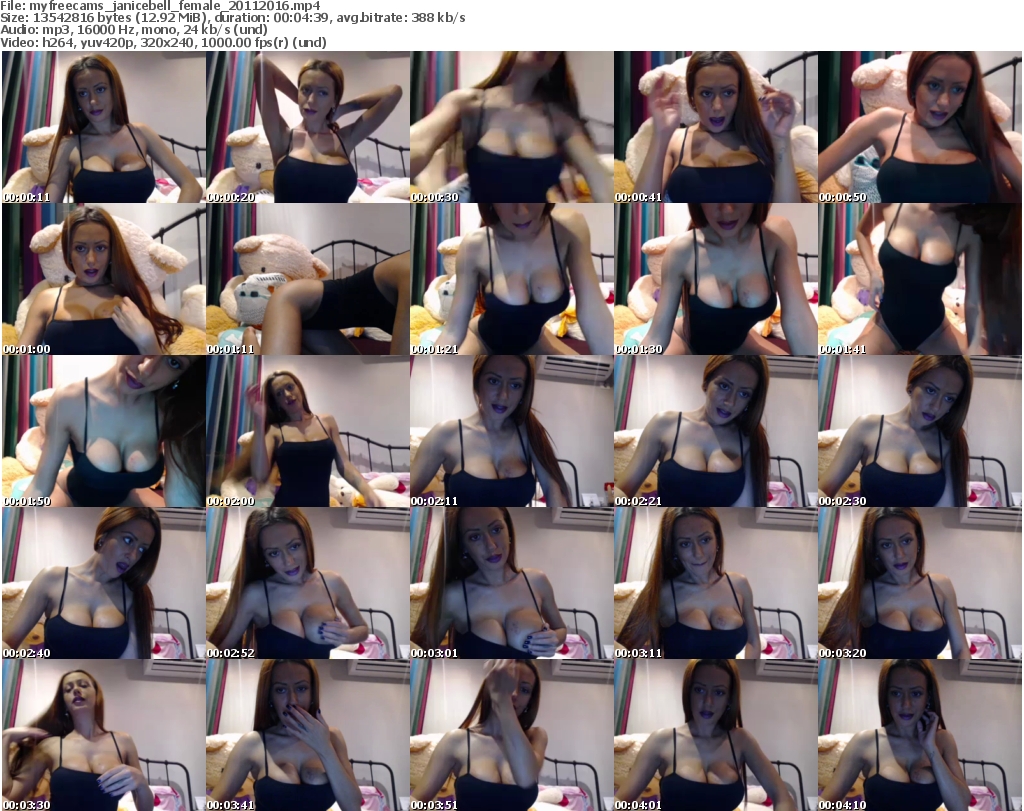Open the frame thumbnail stamped 00:02:30
This screenshot has width=1024, height=811.
920,432
